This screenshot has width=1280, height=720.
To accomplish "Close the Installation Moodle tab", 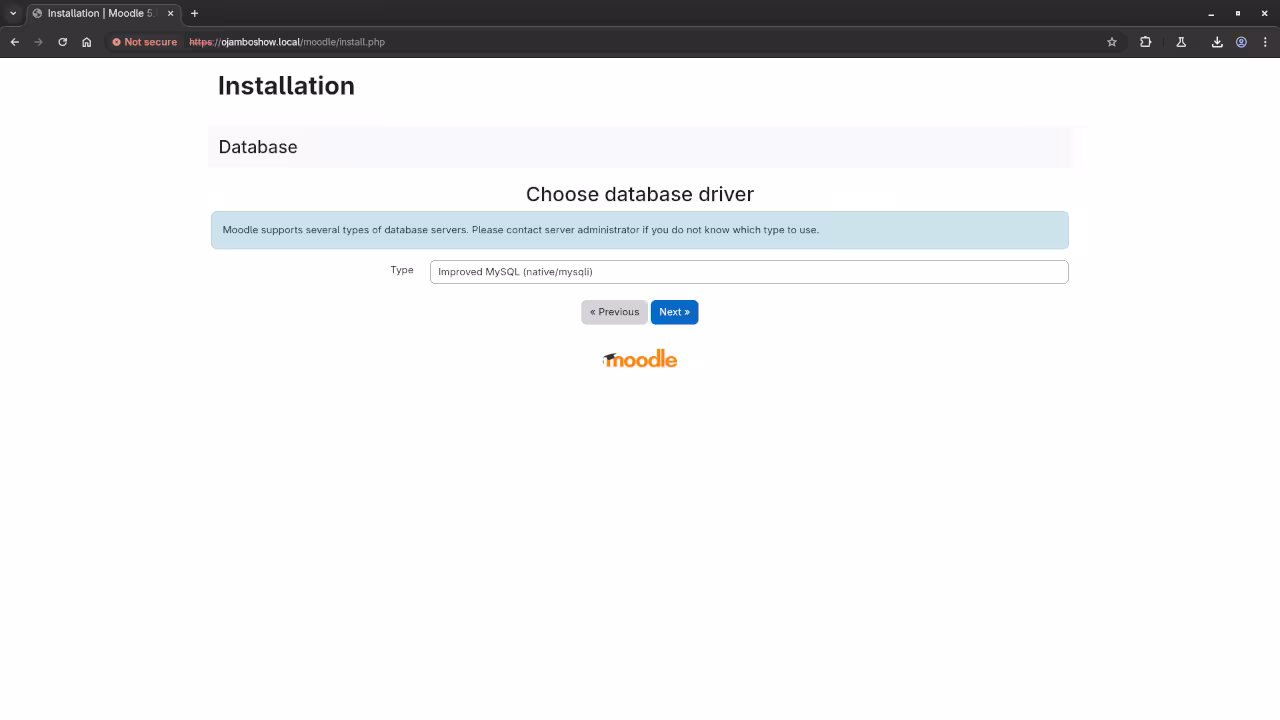I will point(170,13).
